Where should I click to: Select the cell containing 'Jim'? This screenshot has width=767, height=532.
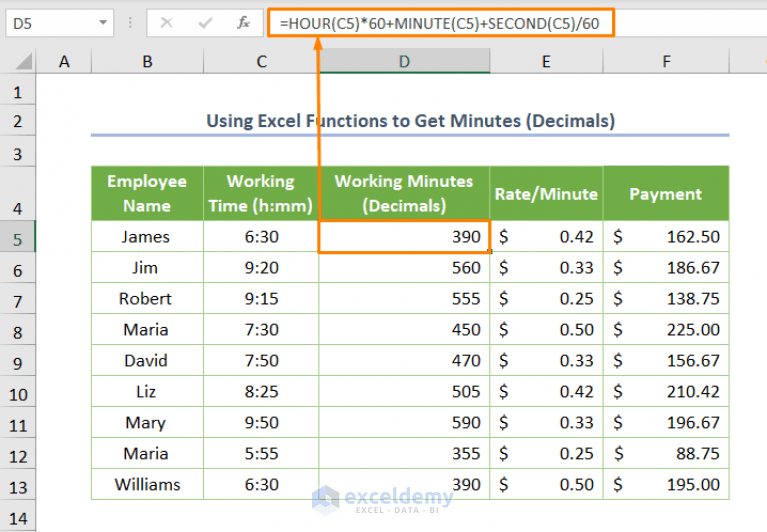click(147, 267)
